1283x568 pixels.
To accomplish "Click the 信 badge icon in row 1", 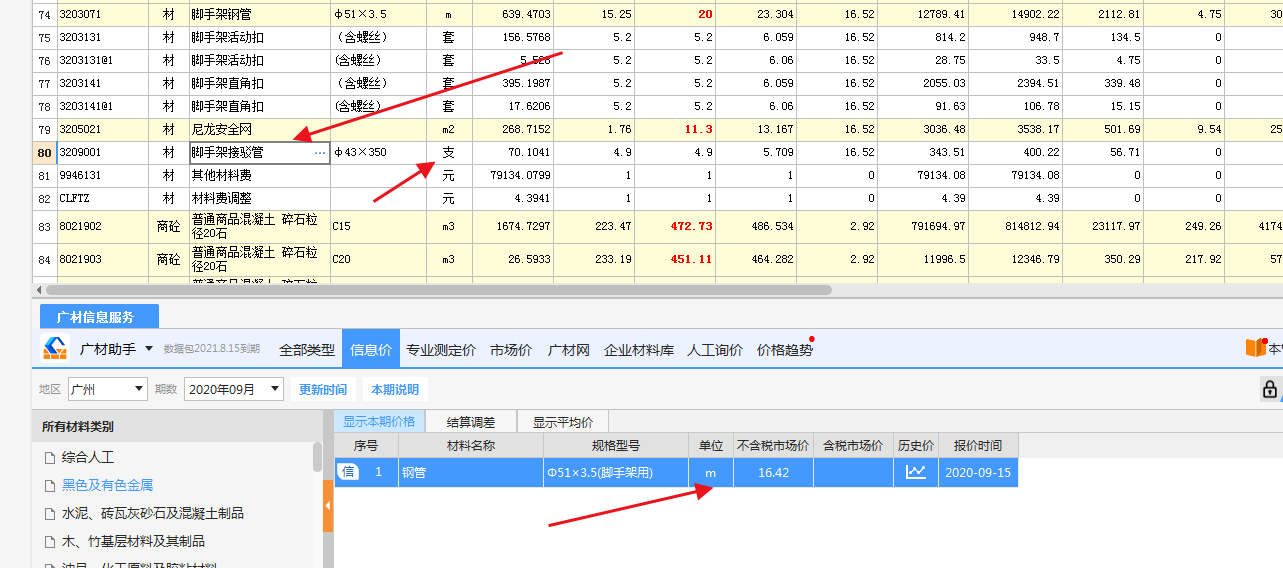I will pyautogui.click(x=349, y=472).
